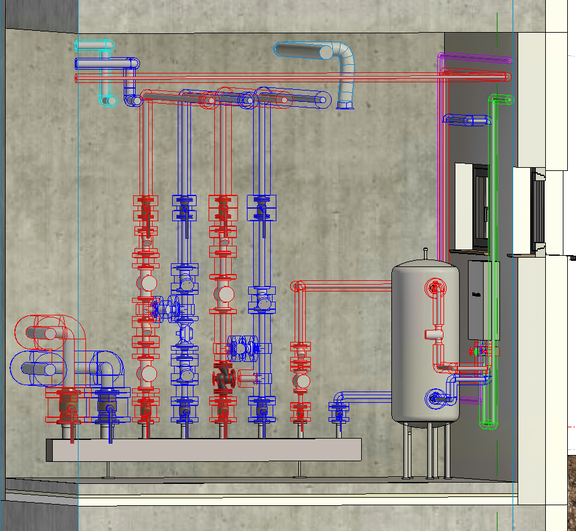Screen dimensions: 576x531
Task: Click the long red horizontal pipe near the ceiling
Action: pos(292,77)
